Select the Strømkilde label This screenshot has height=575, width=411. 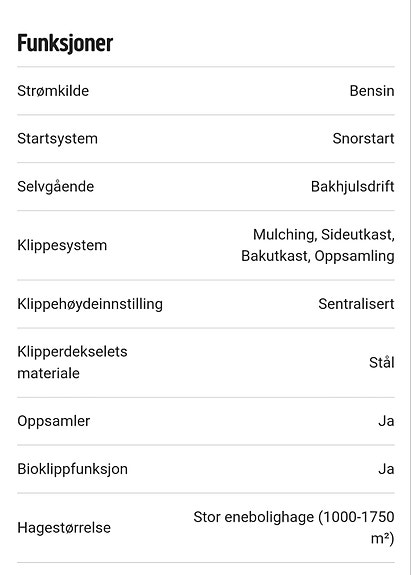(x=53, y=91)
